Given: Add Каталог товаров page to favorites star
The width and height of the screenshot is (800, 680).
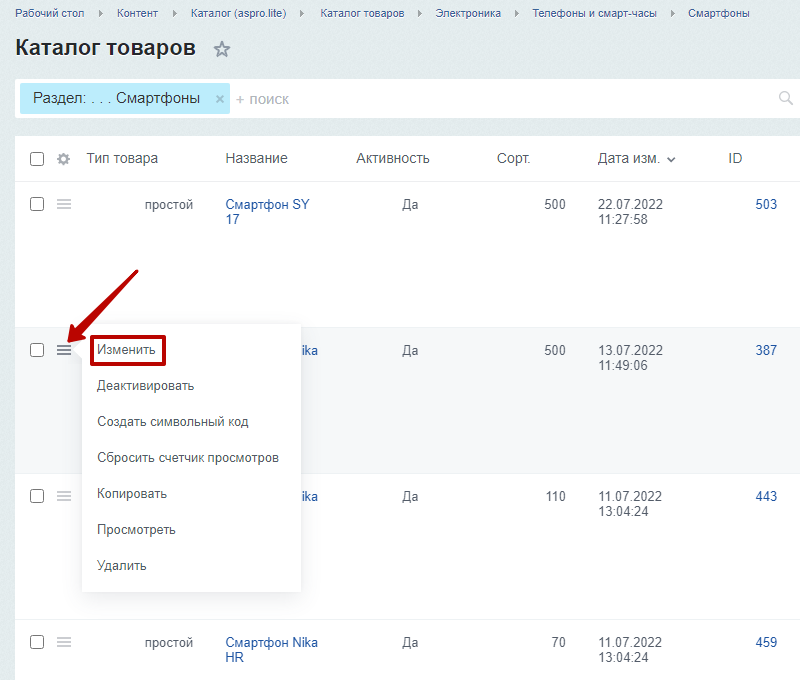Looking at the screenshot, I should pyautogui.click(x=221, y=49).
